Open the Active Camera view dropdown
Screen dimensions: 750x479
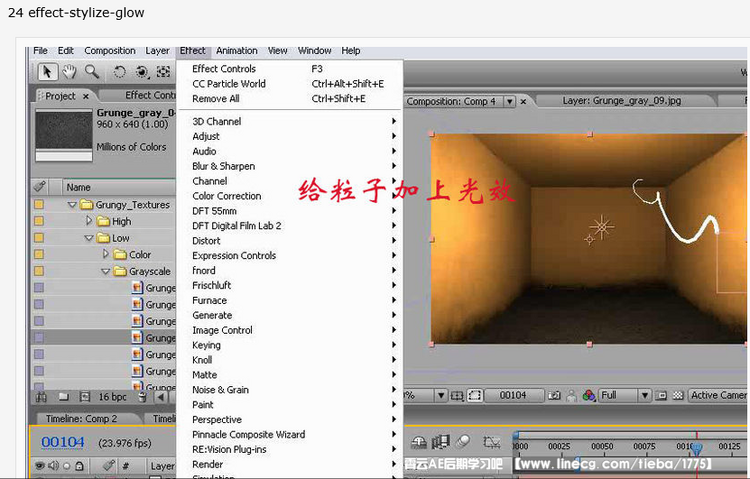tap(717, 395)
